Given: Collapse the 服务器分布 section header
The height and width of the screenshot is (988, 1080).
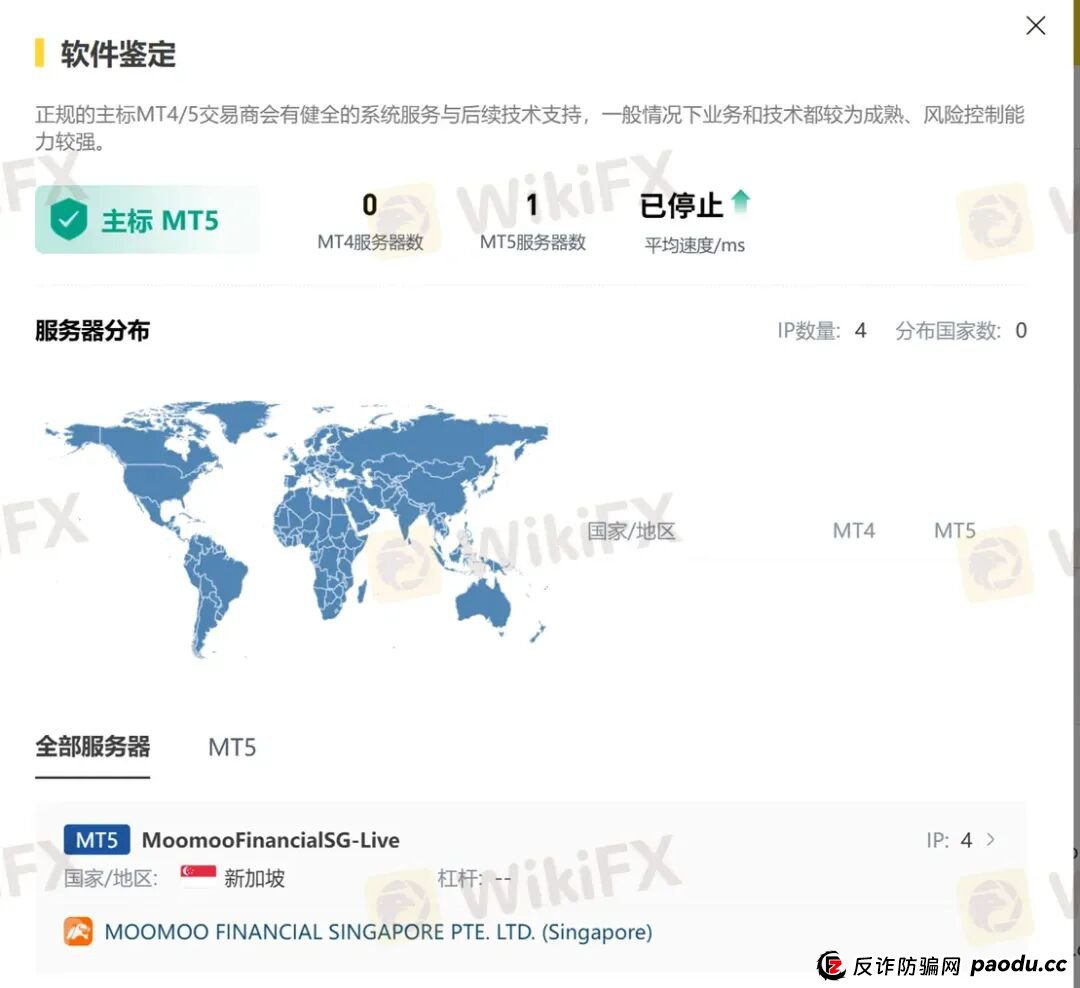Looking at the screenshot, I should pyautogui.click(x=92, y=330).
